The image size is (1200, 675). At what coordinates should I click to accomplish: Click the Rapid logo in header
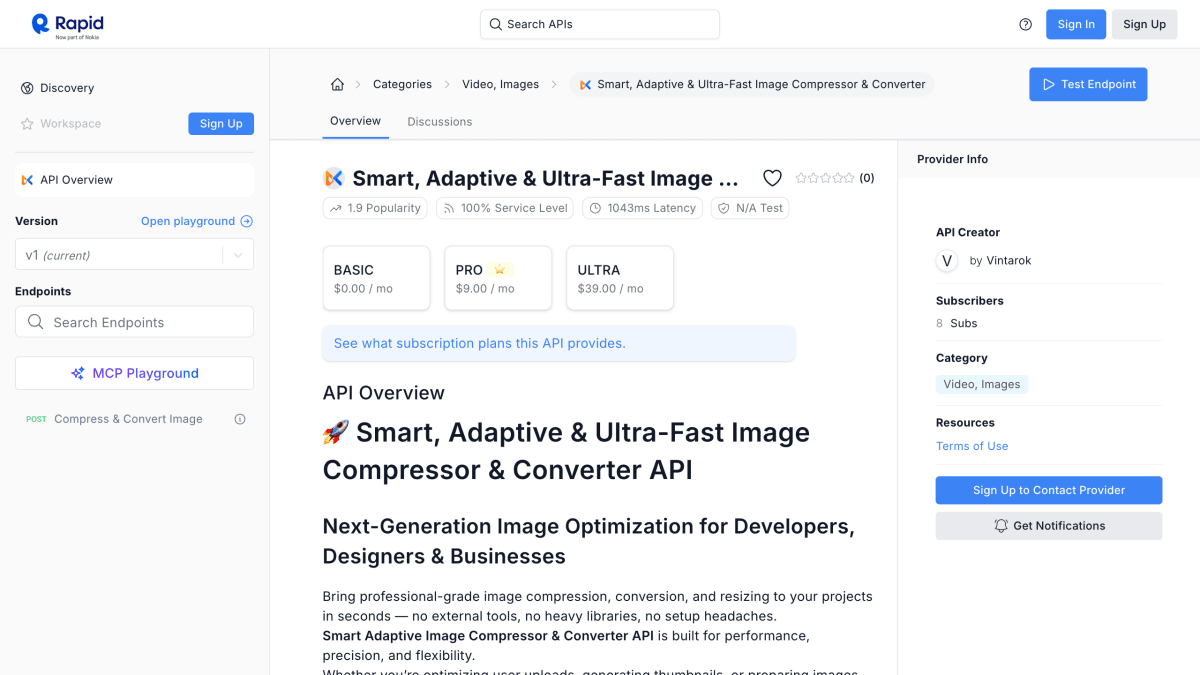[67, 25]
